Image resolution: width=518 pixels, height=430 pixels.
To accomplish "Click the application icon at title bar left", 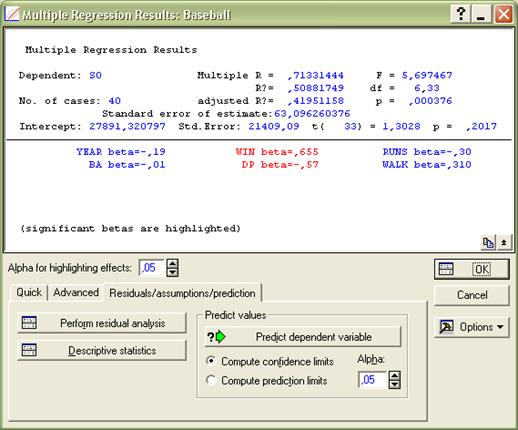I will pyautogui.click(x=11, y=14).
